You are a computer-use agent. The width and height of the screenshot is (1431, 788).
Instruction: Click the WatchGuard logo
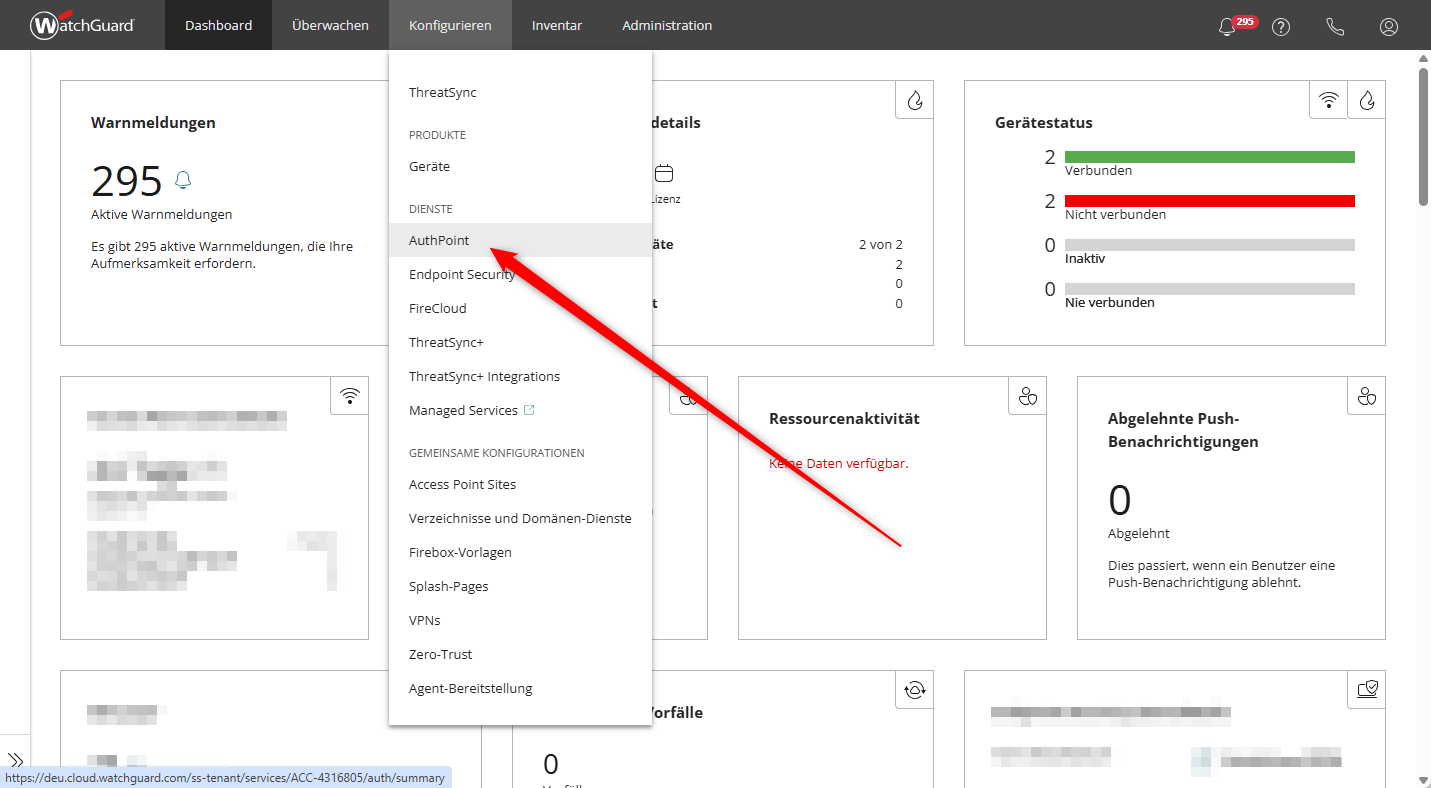82,25
